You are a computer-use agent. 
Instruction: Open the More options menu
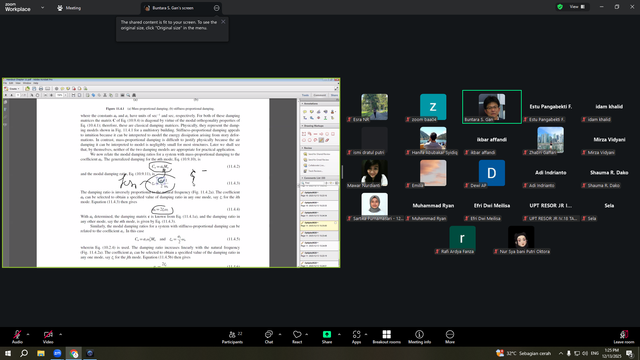tap(450, 337)
